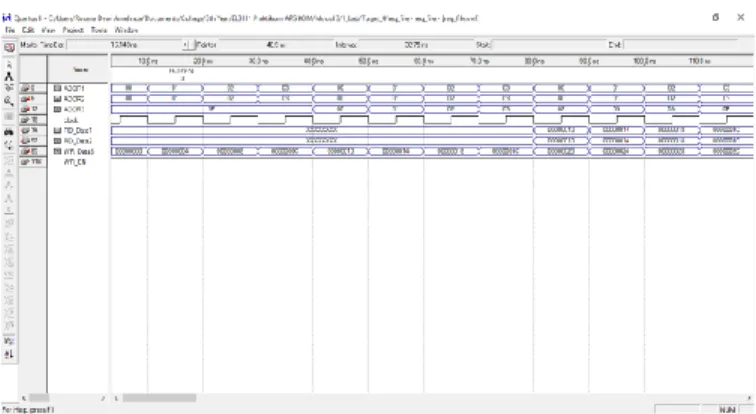Screen dimensions: 756x414
Task: Expand the ADDR1 bus signal
Action: pyautogui.click(x=57, y=88)
